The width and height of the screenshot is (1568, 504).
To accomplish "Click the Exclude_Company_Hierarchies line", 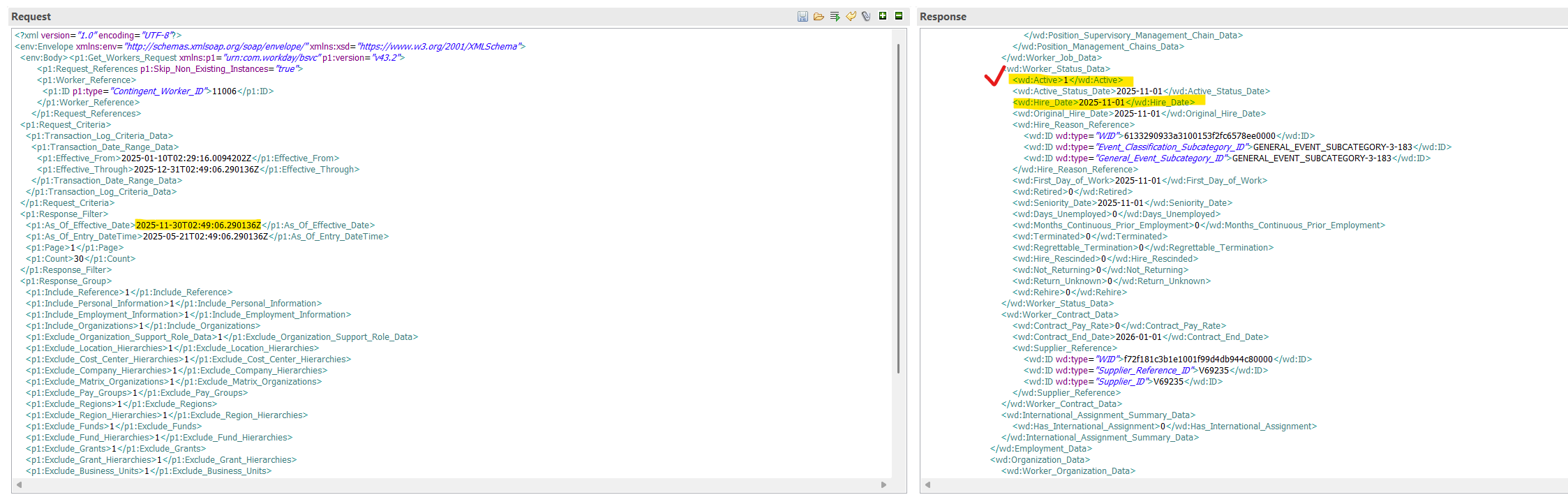I will [177, 370].
